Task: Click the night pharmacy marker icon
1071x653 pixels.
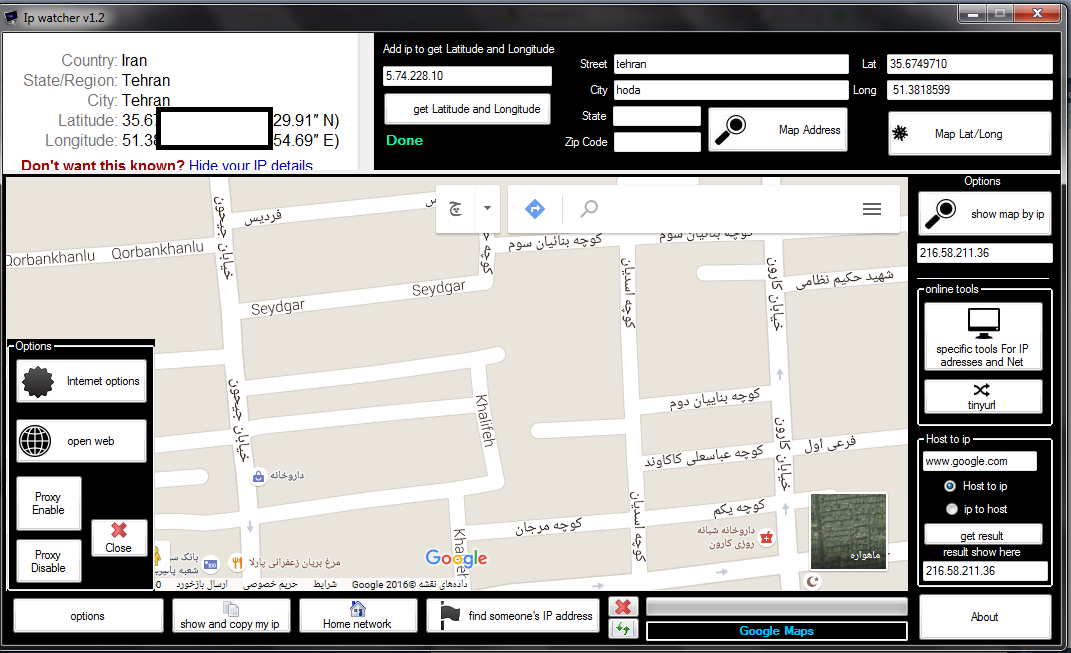Action: coord(767,537)
